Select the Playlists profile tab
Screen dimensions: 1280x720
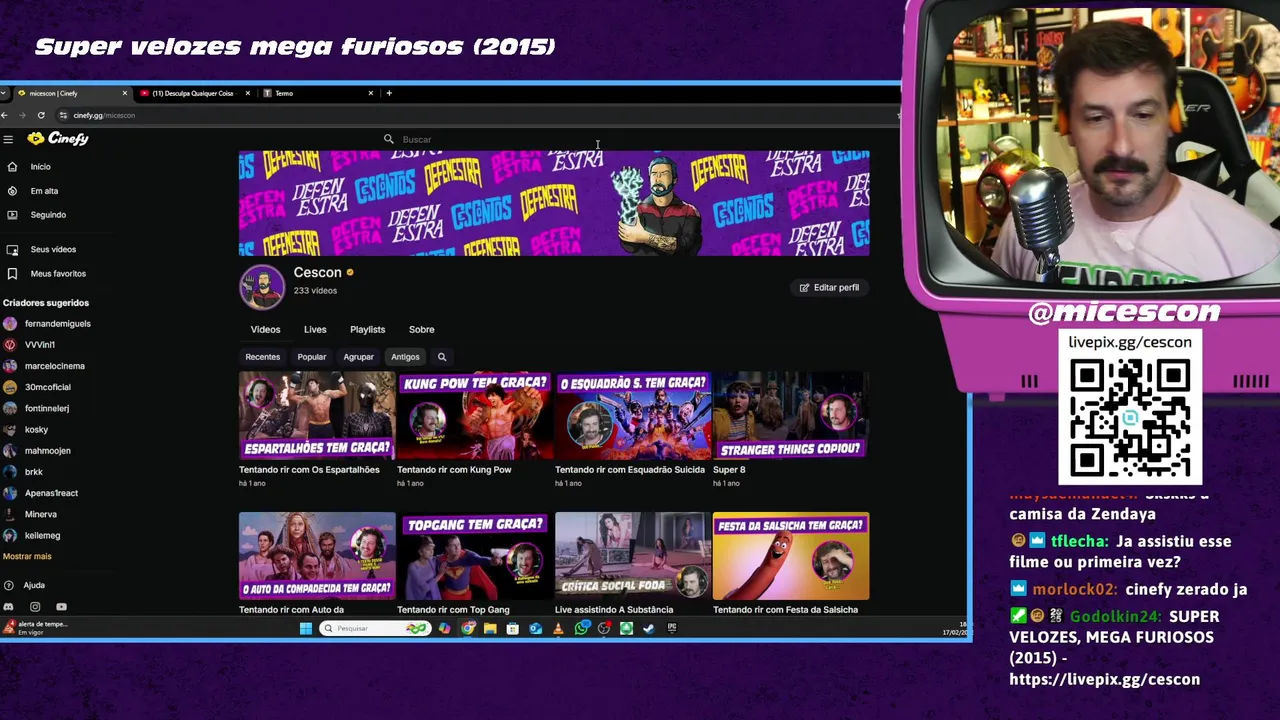tap(367, 329)
